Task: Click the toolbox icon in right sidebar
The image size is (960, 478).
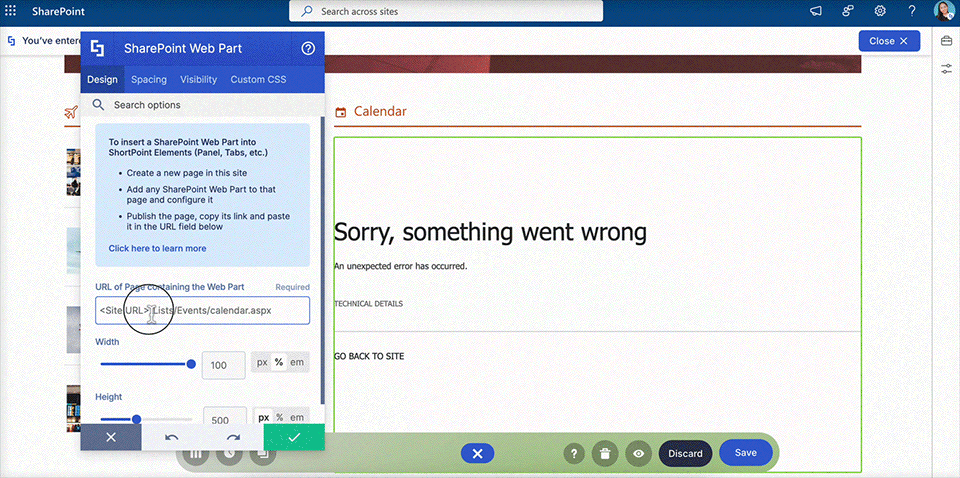Action: 947,41
